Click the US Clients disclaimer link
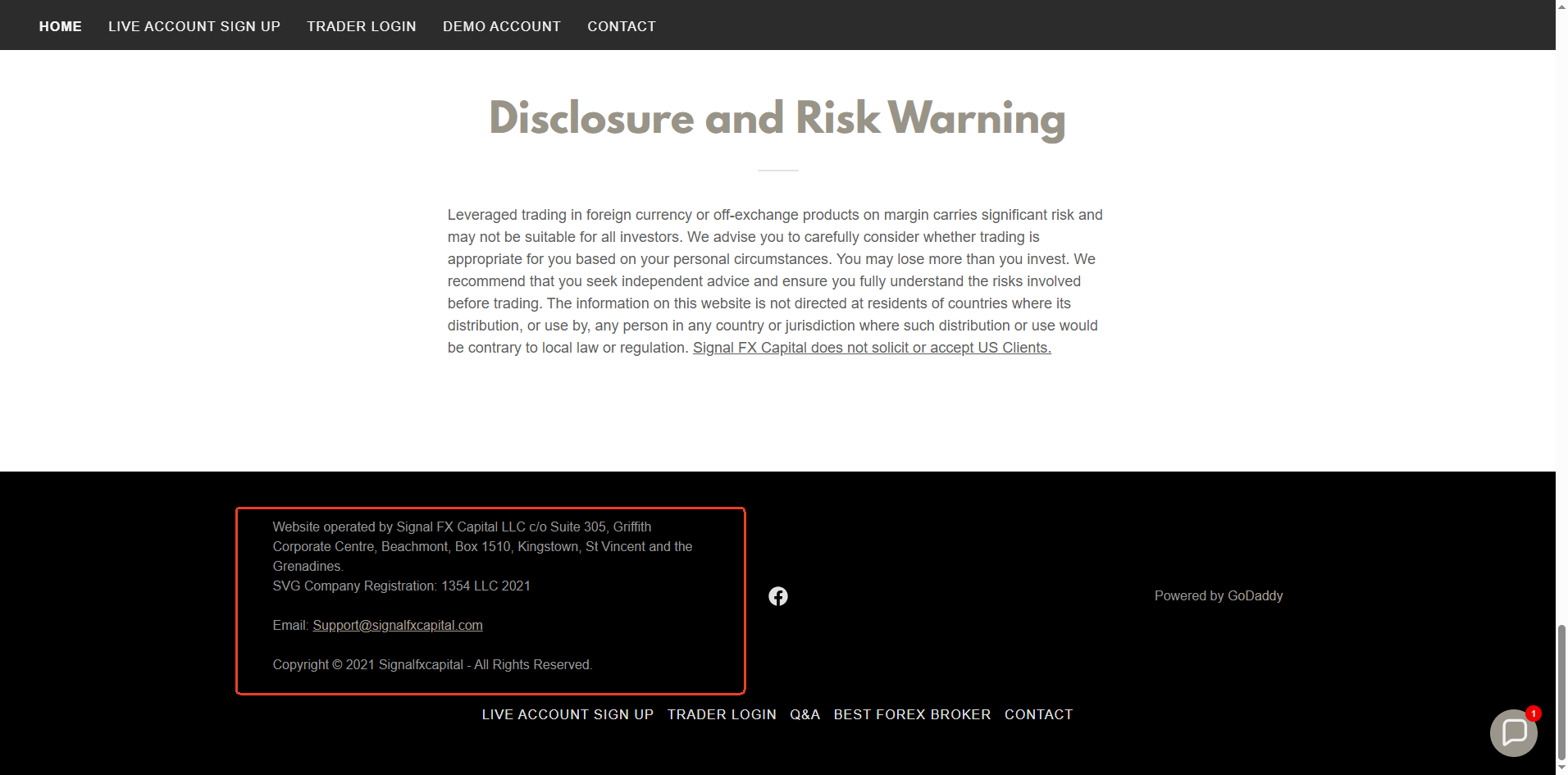 point(872,348)
